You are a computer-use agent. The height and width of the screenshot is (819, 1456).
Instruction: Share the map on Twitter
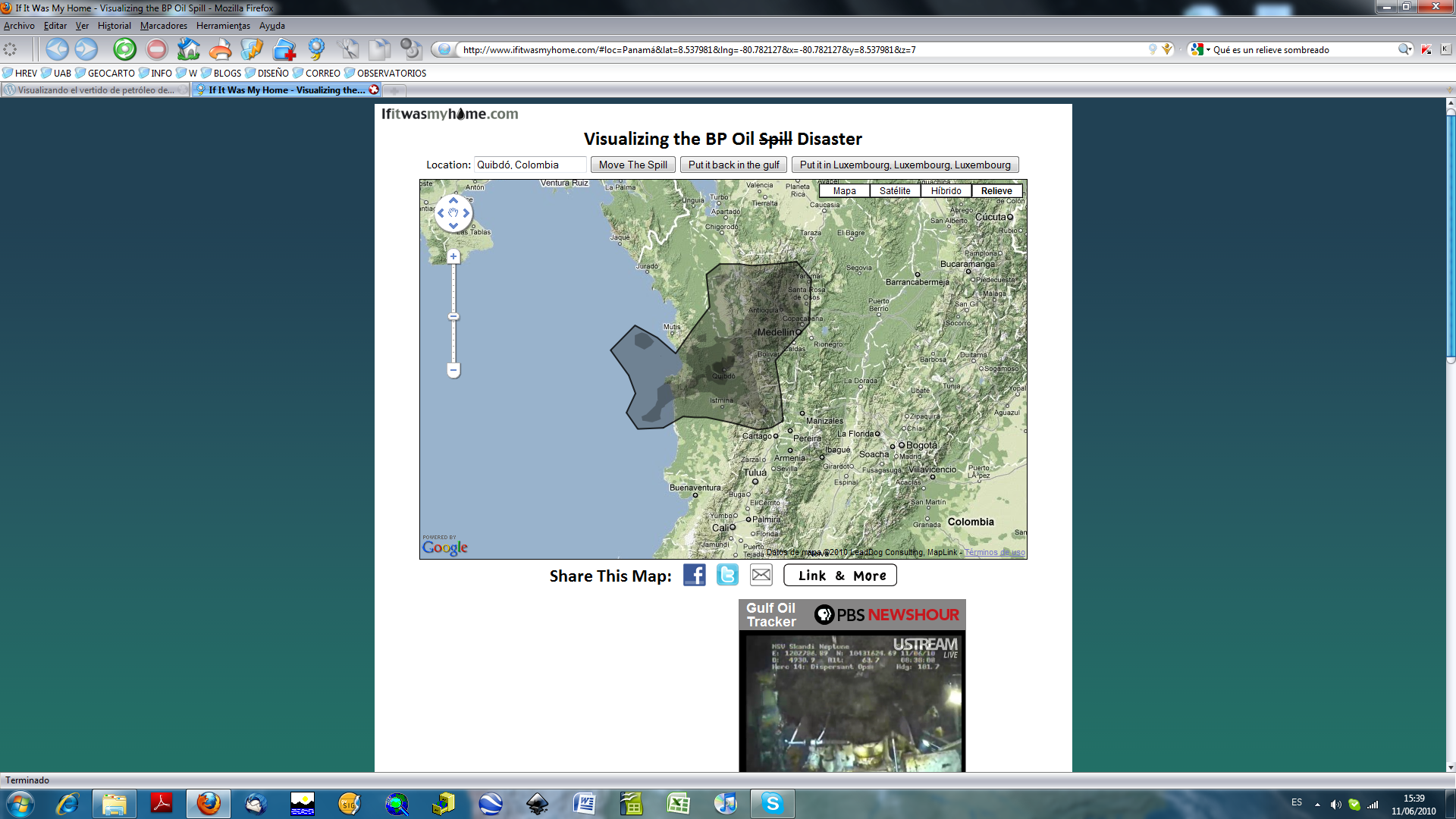pyautogui.click(x=727, y=575)
